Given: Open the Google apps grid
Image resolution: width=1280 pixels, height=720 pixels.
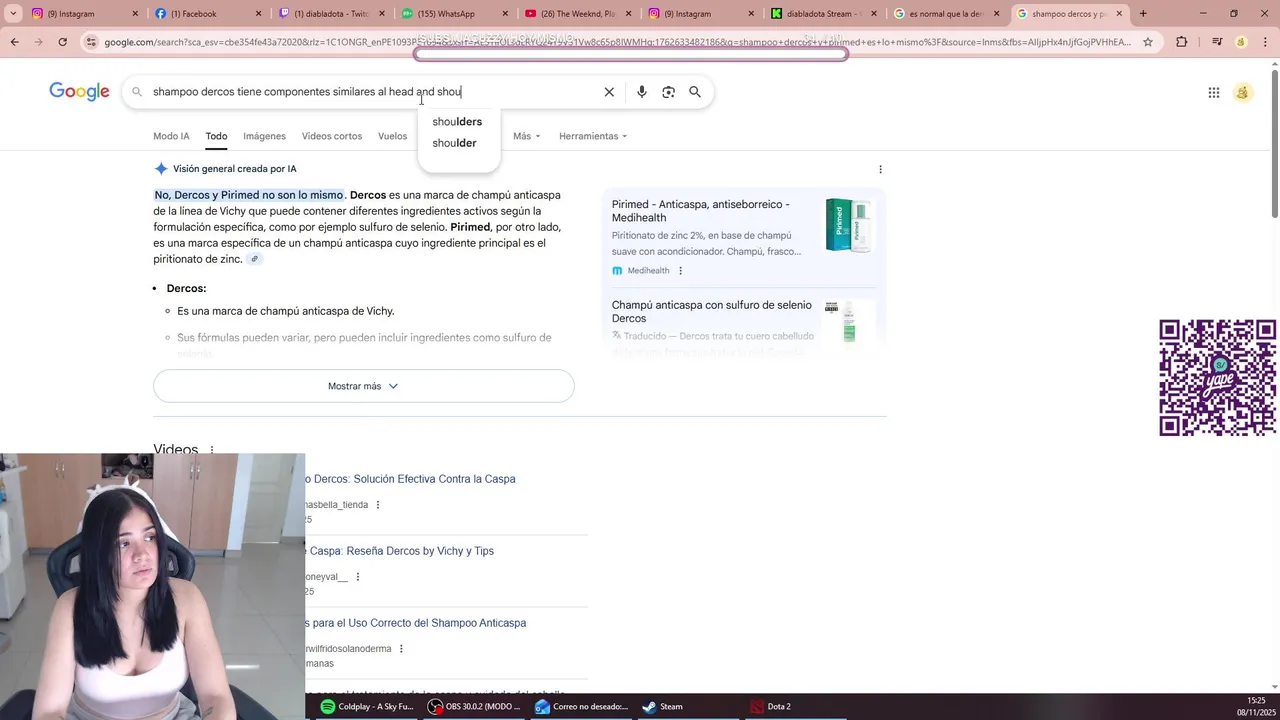Looking at the screenshot, I should tap(1214, 93).
